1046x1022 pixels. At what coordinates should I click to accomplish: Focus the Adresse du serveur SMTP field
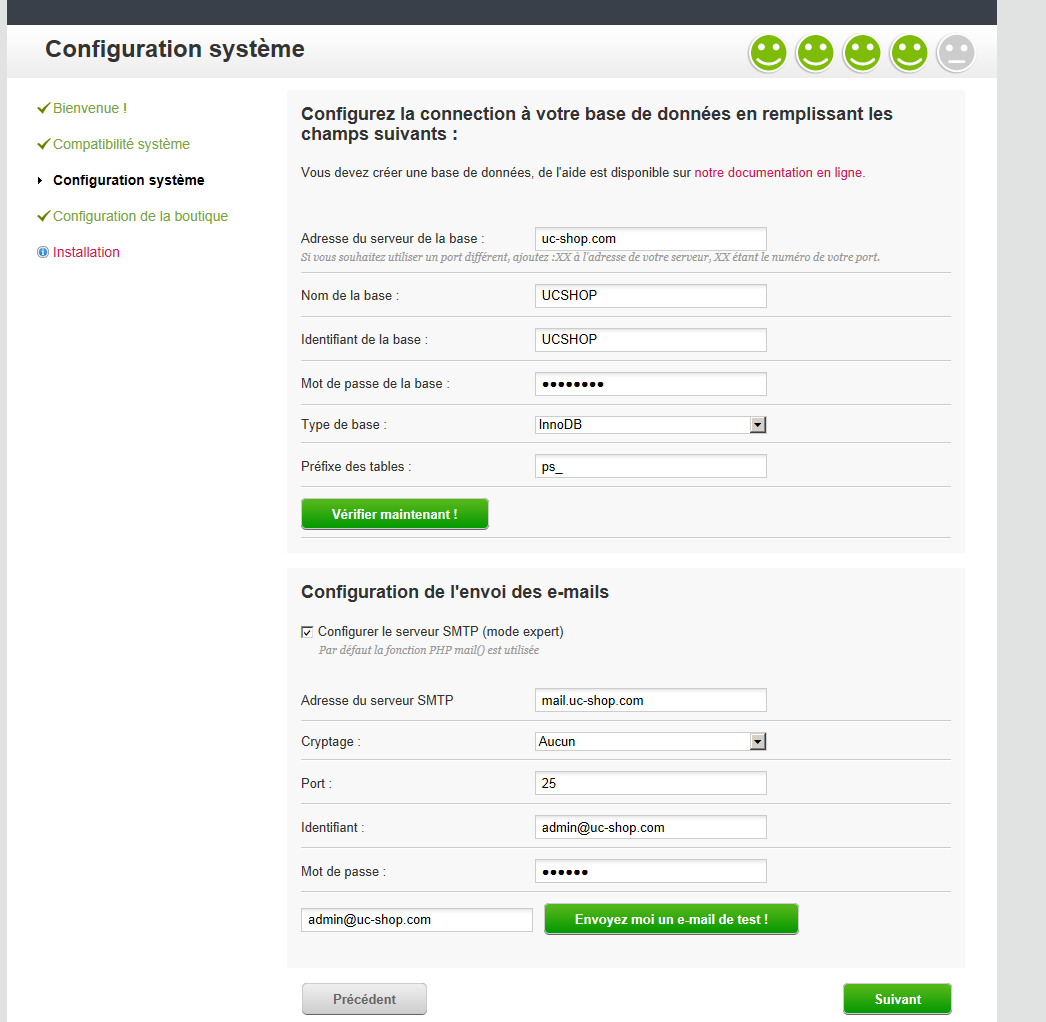tap(651, 700)
